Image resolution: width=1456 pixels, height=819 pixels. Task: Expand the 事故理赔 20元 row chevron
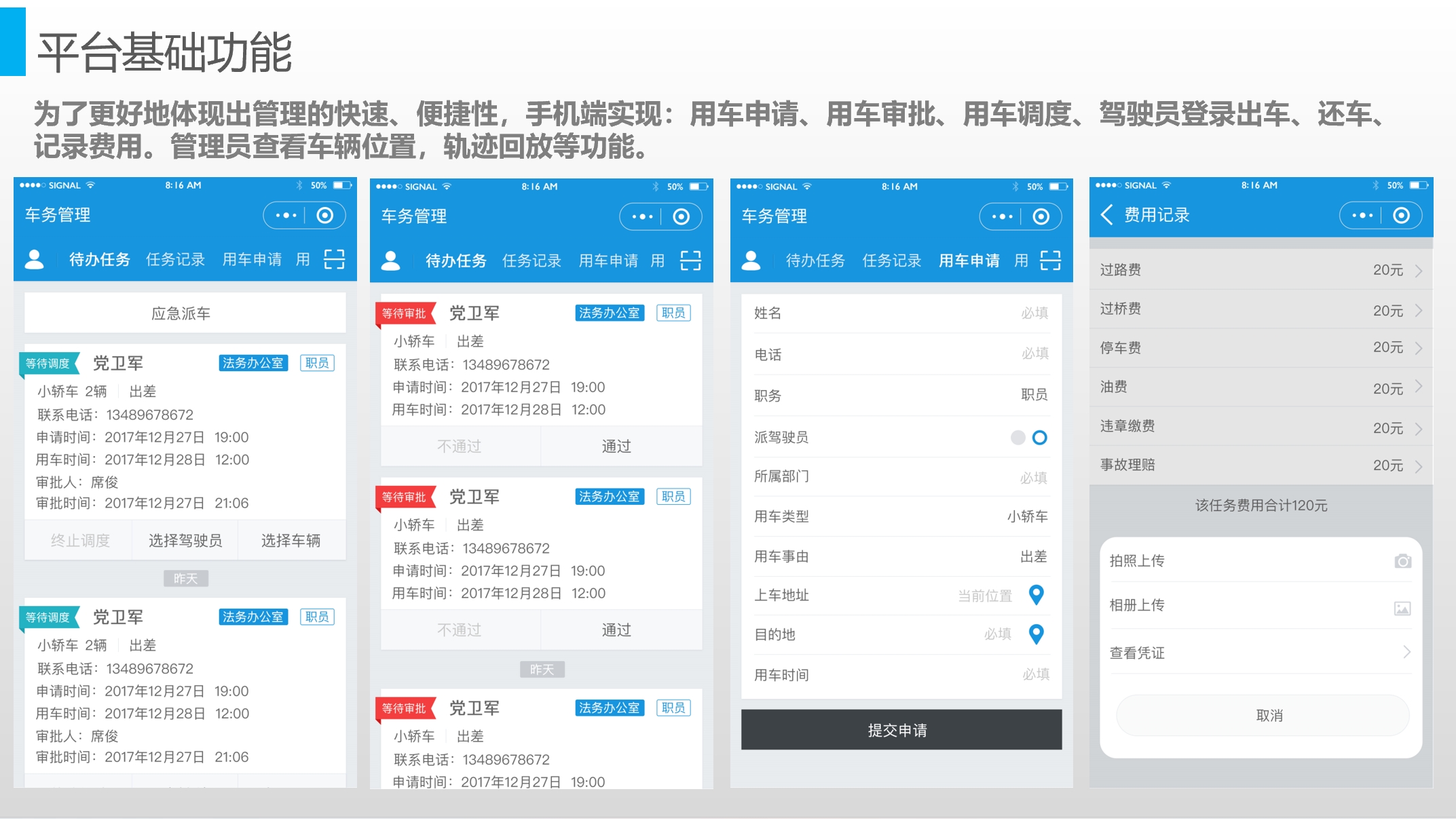(x=1419, y=466)
